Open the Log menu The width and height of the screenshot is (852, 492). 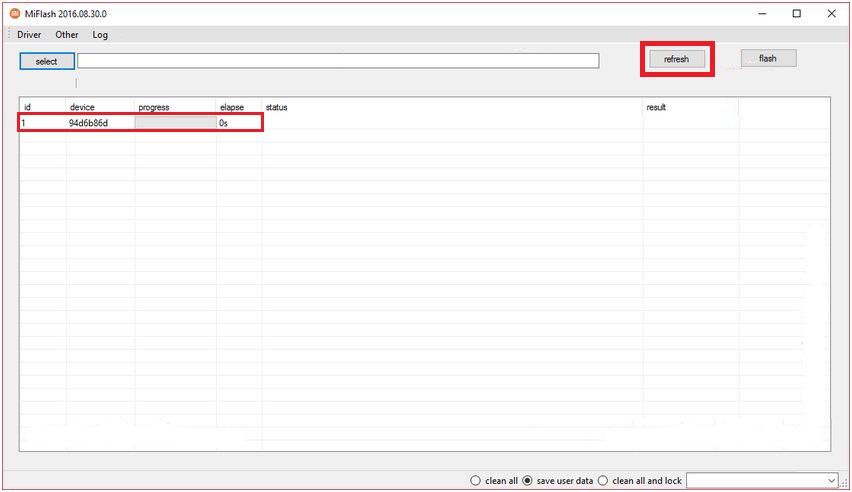100,35
